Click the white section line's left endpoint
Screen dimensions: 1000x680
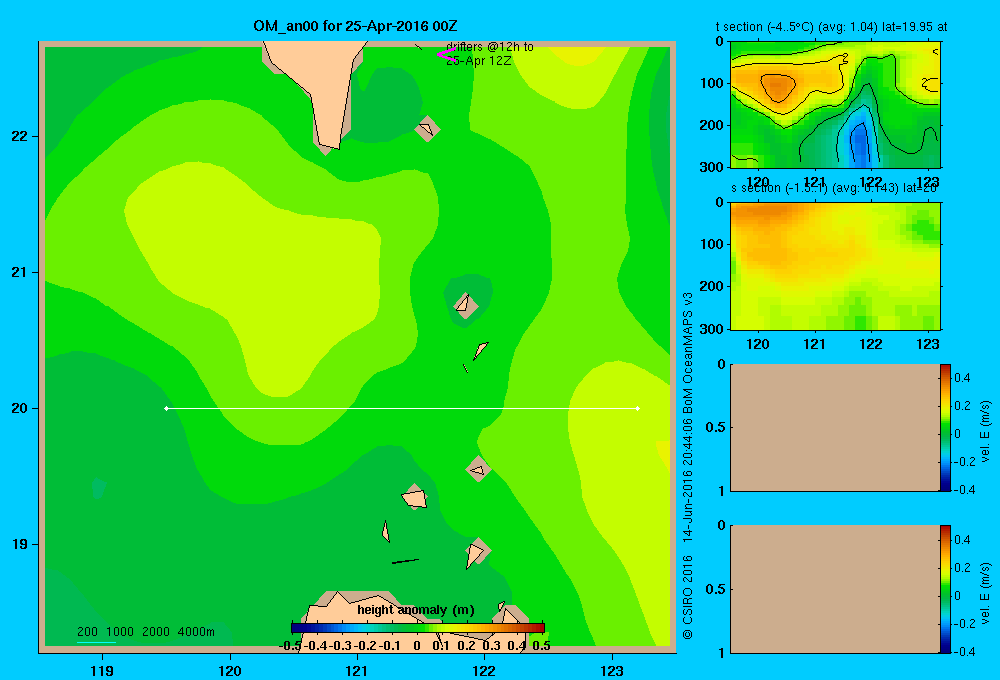[166, 408]
